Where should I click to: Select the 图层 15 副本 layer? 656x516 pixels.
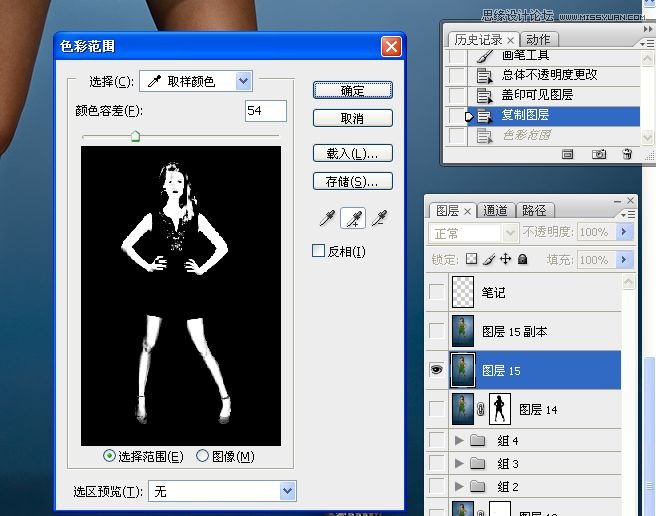tap(535, 331)
